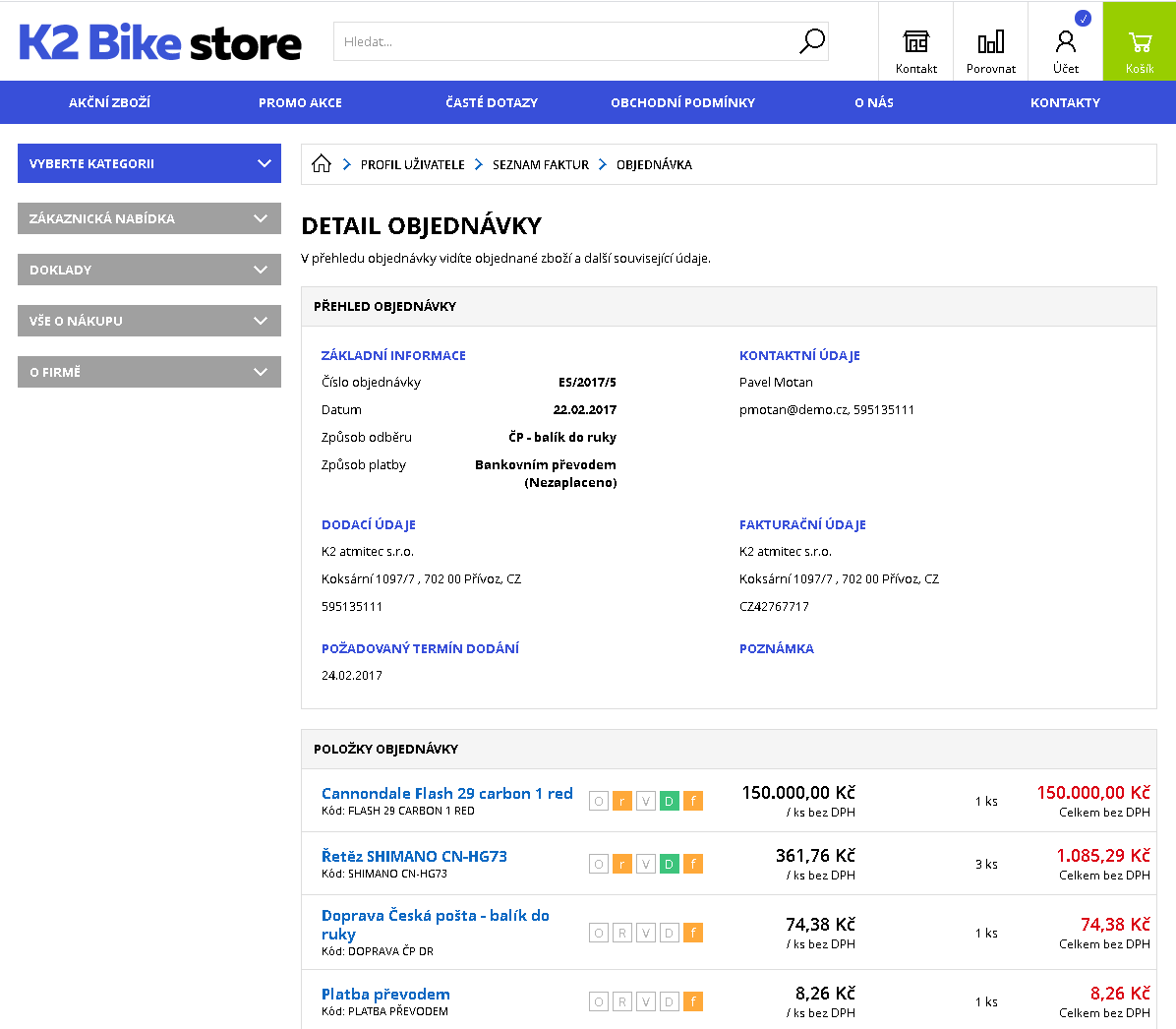Expand the Doklady sidebar section
Image resolution: width=1176 pixels, height=1029 pixels.
coord(149,270)
